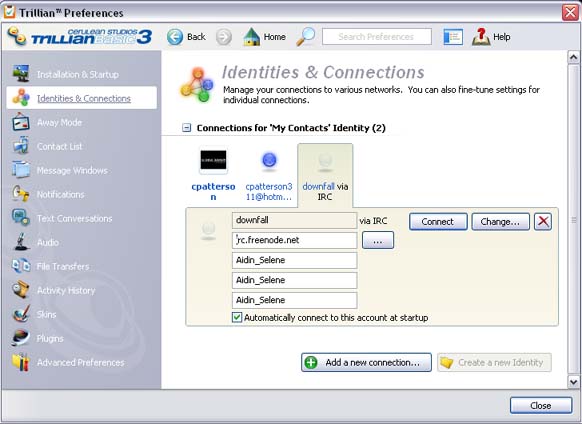Click the server browse '...' button
582x424 pixels.
click(378, 240)
